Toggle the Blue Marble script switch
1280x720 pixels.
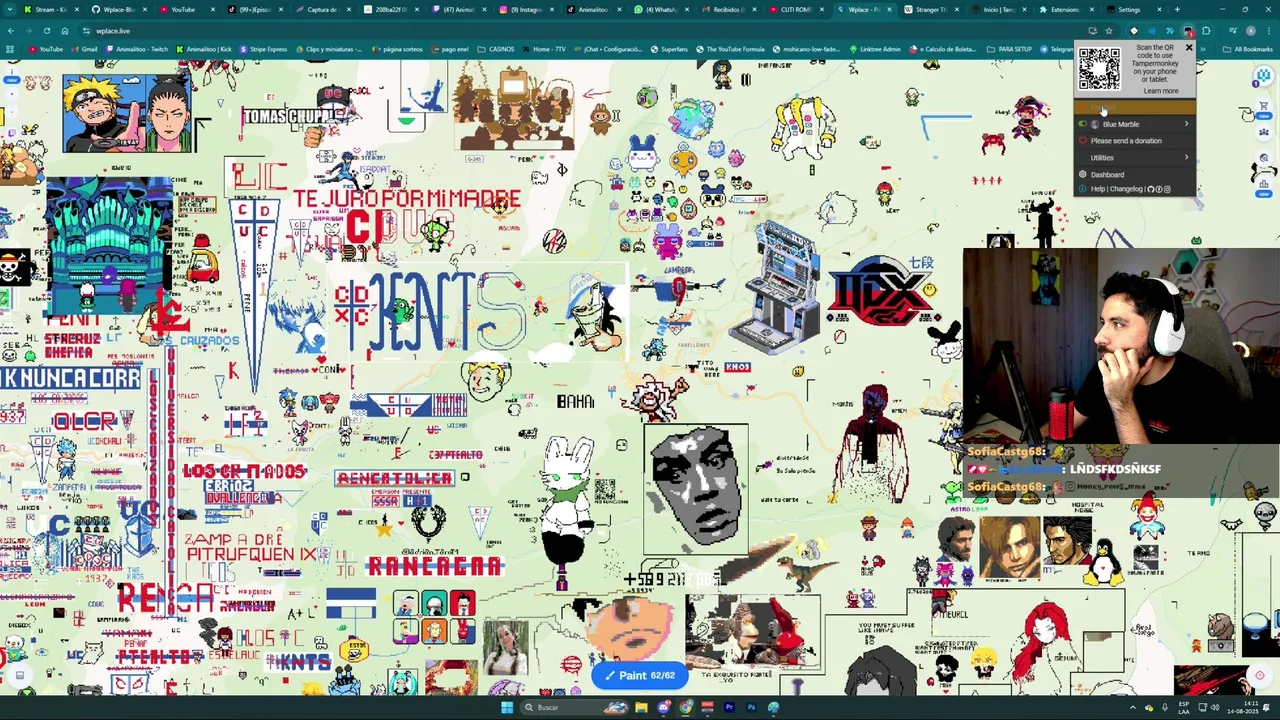pyautogui.click(x=1082, y=124)
